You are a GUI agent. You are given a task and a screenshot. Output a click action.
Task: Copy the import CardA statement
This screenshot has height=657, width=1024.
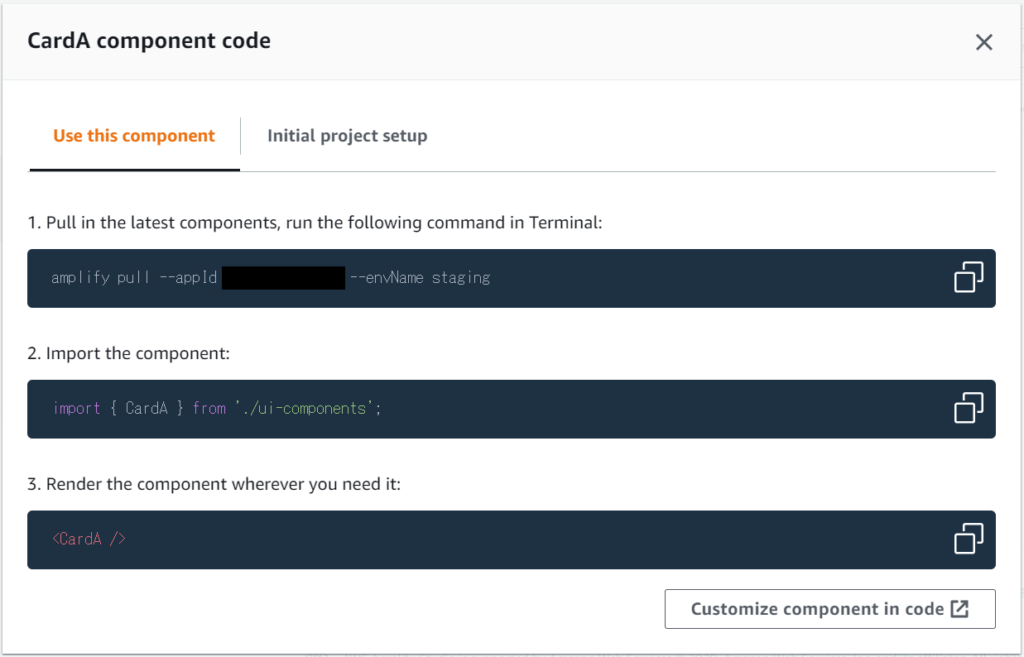pyautogui.click(x=968, y=408)
